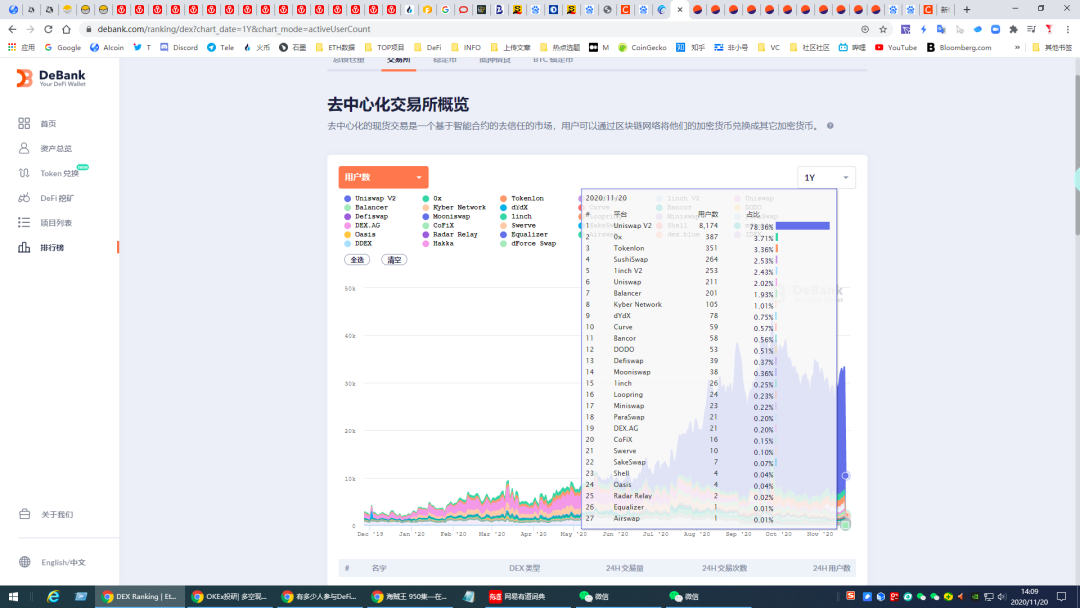Open the Discord bookmark
The width and height of the screenshot is (1080, 608).
(x=179, y=48)
